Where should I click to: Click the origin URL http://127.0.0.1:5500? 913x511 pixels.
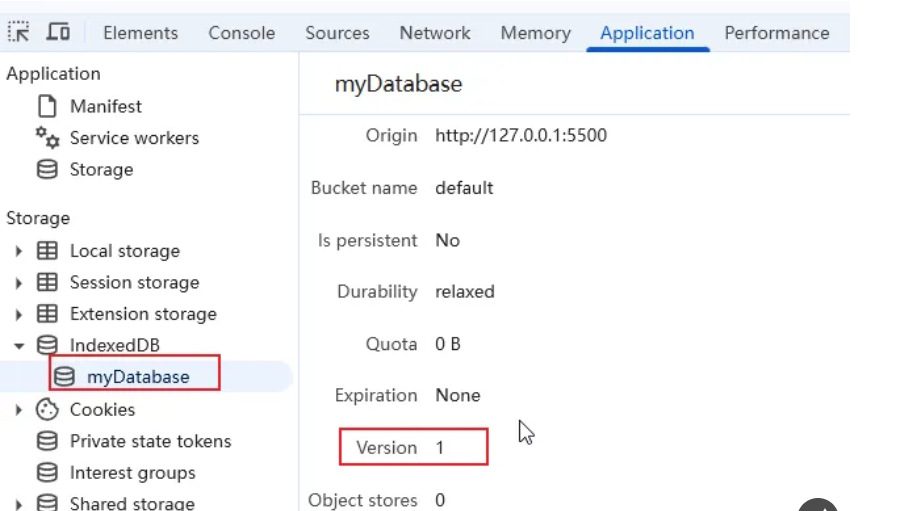click(520, 135)
